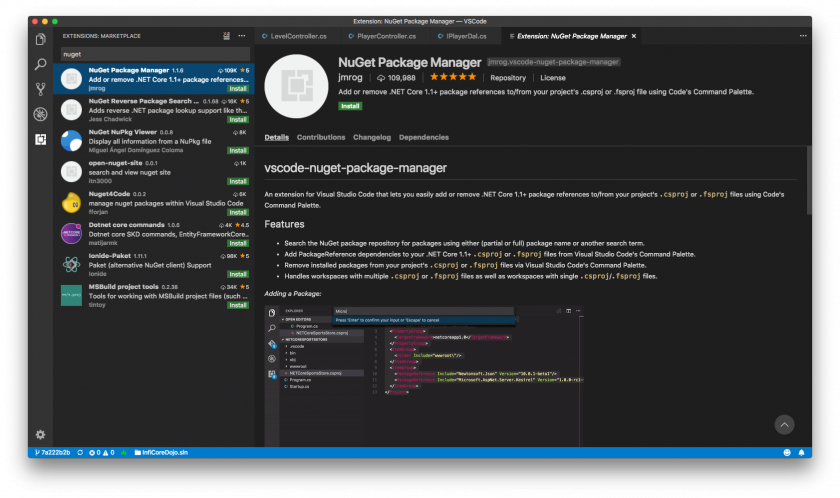
Task: Open editor more actions ellipsis menu
Action: pyautogui.click(x=802, y=36)
